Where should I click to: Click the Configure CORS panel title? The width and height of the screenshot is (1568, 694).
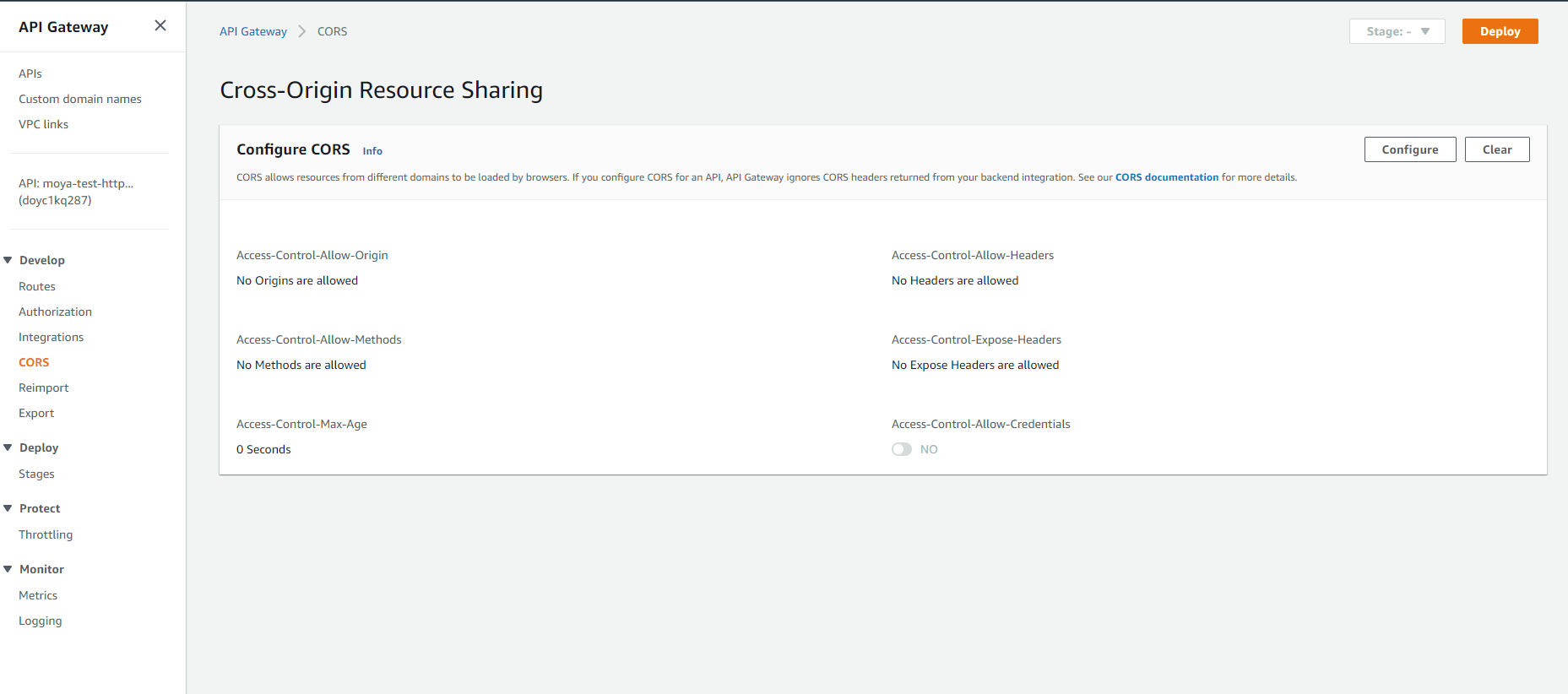click(293, 149)
